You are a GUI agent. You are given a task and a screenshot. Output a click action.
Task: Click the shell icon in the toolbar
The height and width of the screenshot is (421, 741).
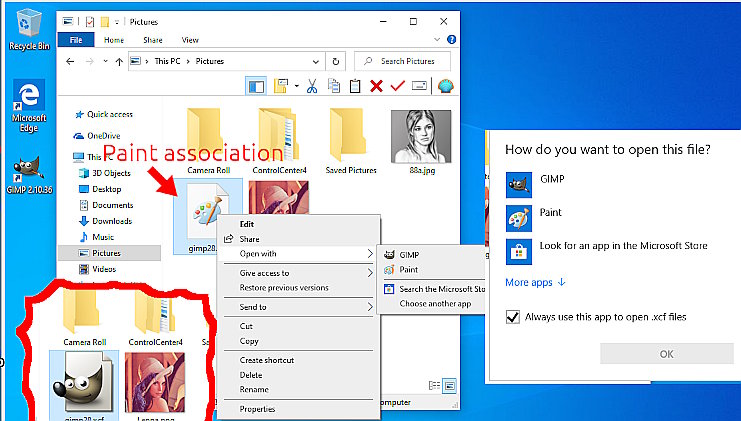click(x=446, y=86)
